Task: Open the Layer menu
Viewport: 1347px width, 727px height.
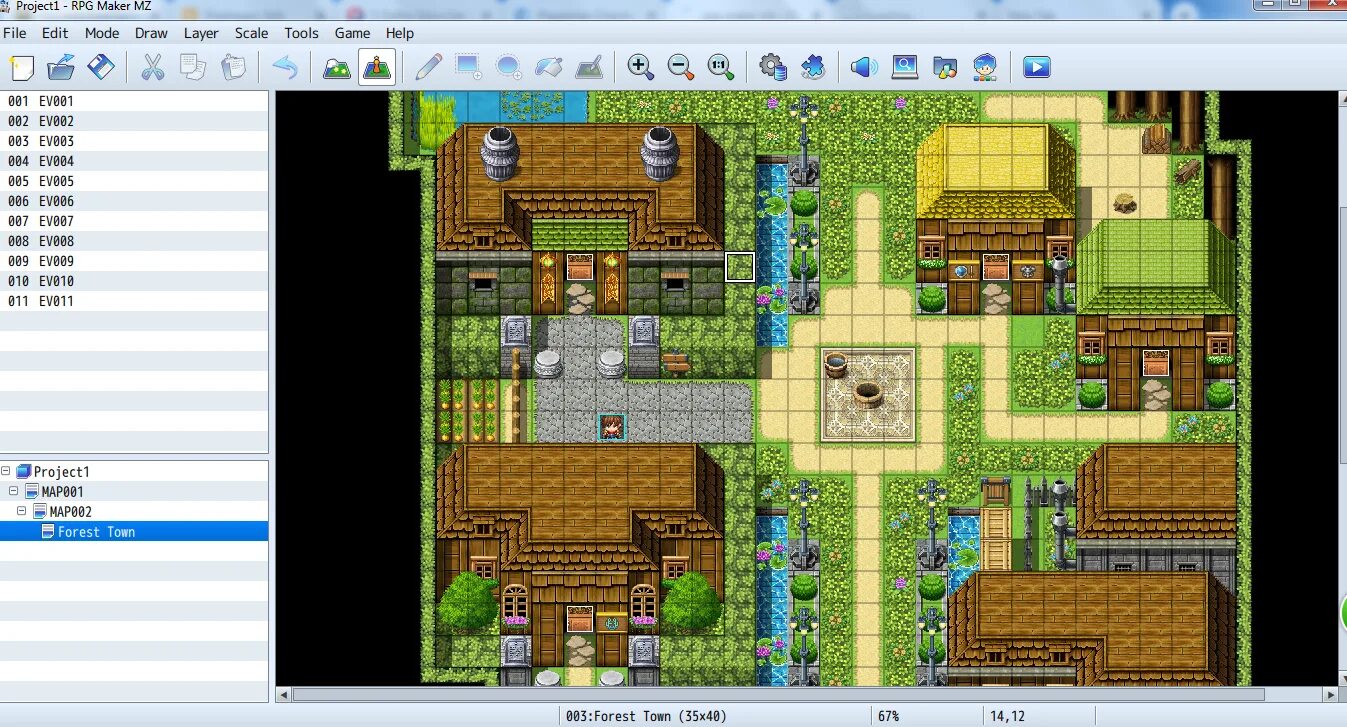Action: pos(201,33)
